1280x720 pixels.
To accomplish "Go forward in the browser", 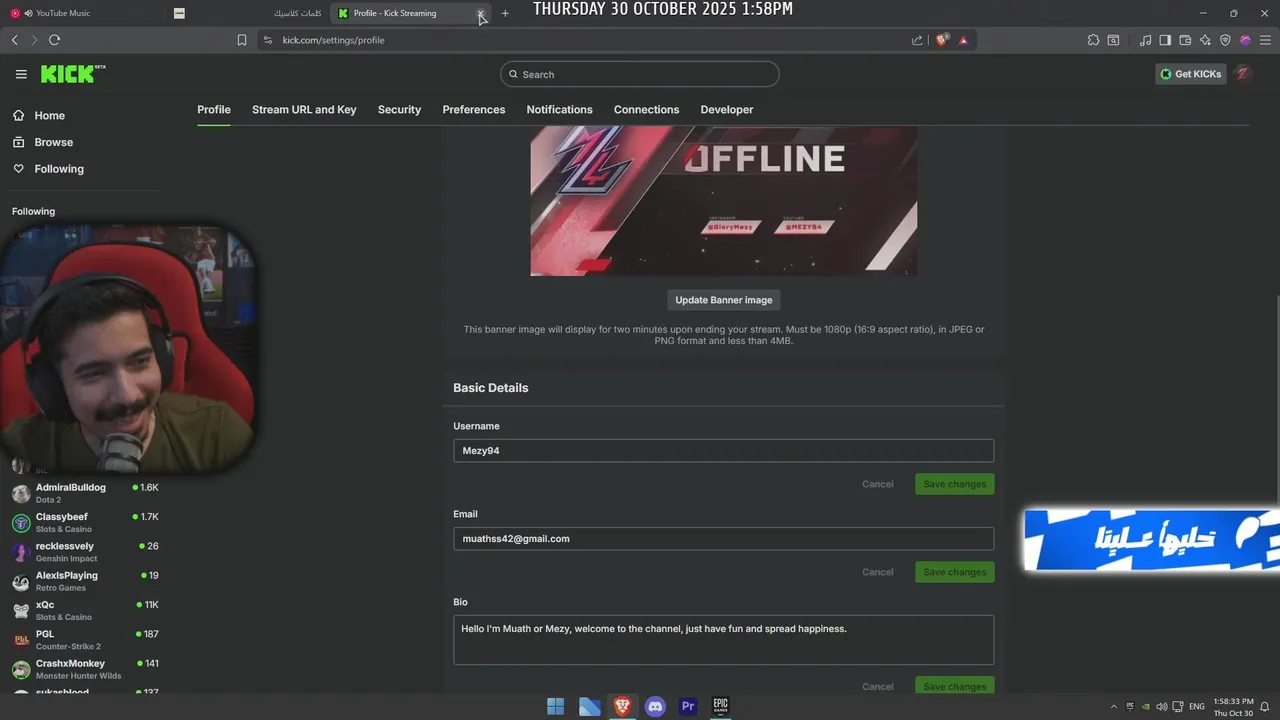I will point(34,40).
